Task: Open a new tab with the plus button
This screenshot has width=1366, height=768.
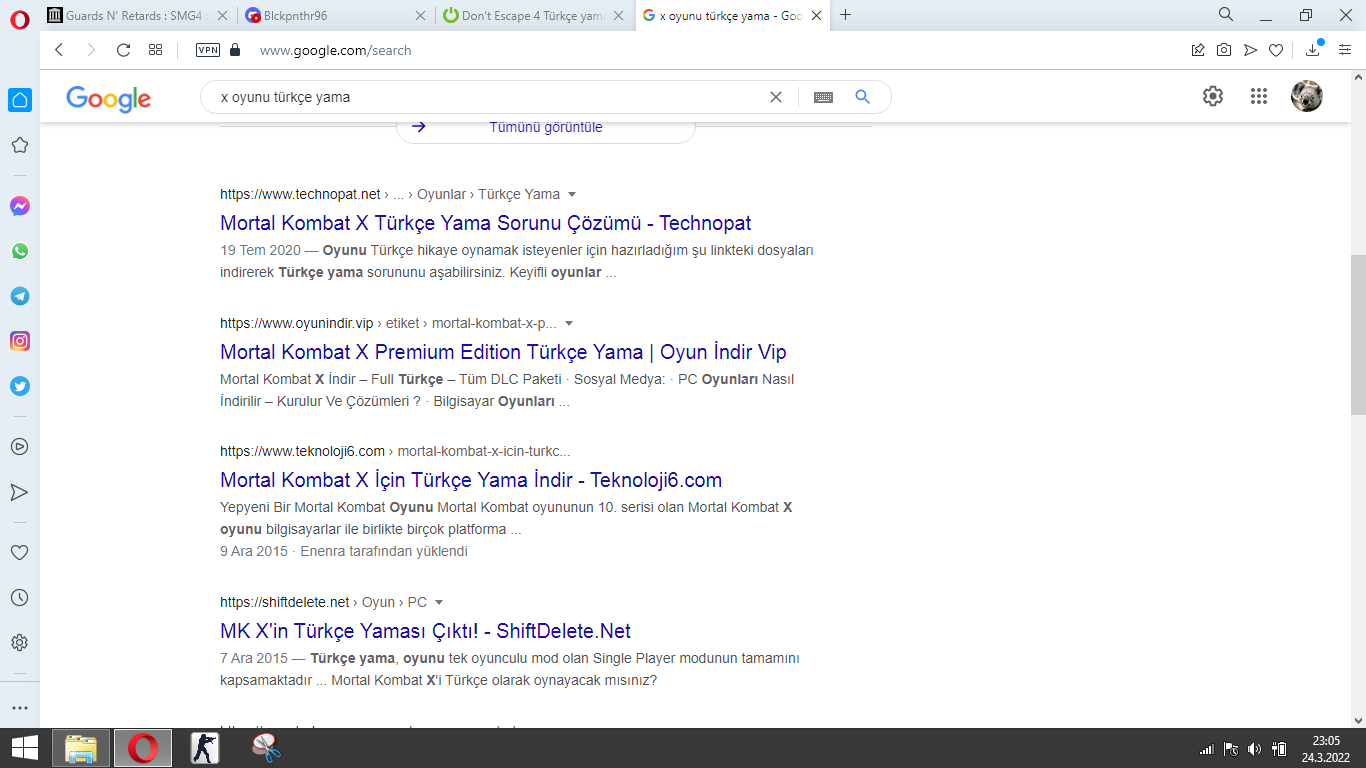Action: pos(846,15)
